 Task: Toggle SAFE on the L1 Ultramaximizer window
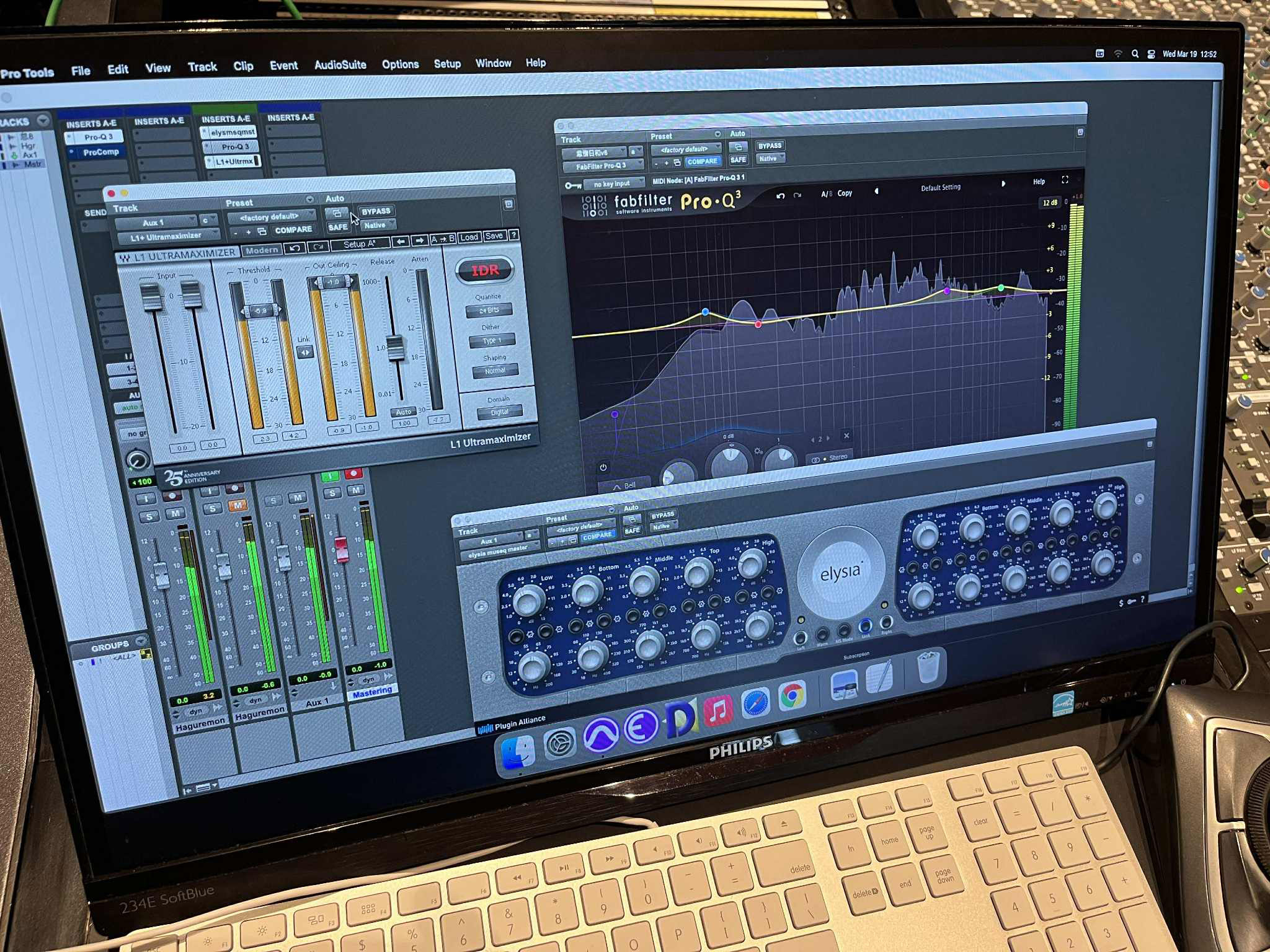tap(338, 227)
